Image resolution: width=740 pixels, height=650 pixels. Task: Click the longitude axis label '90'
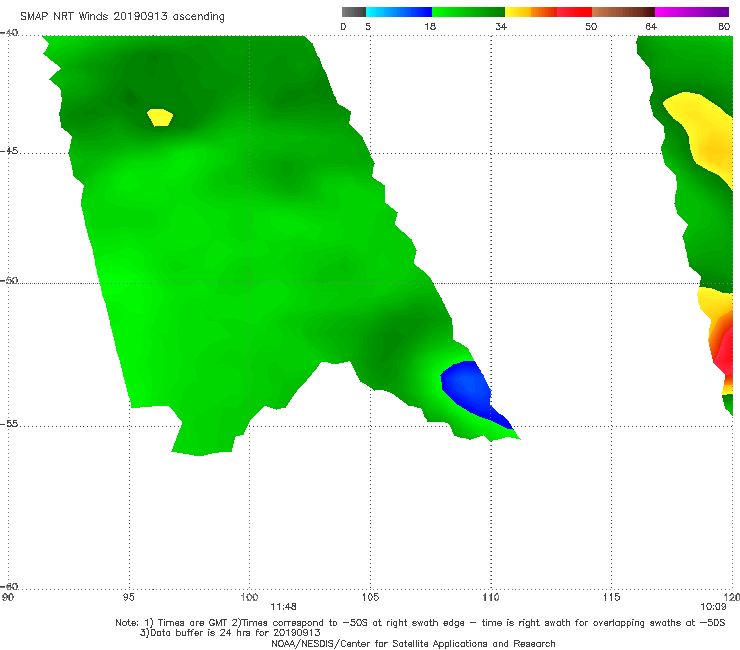pos(8,597)
